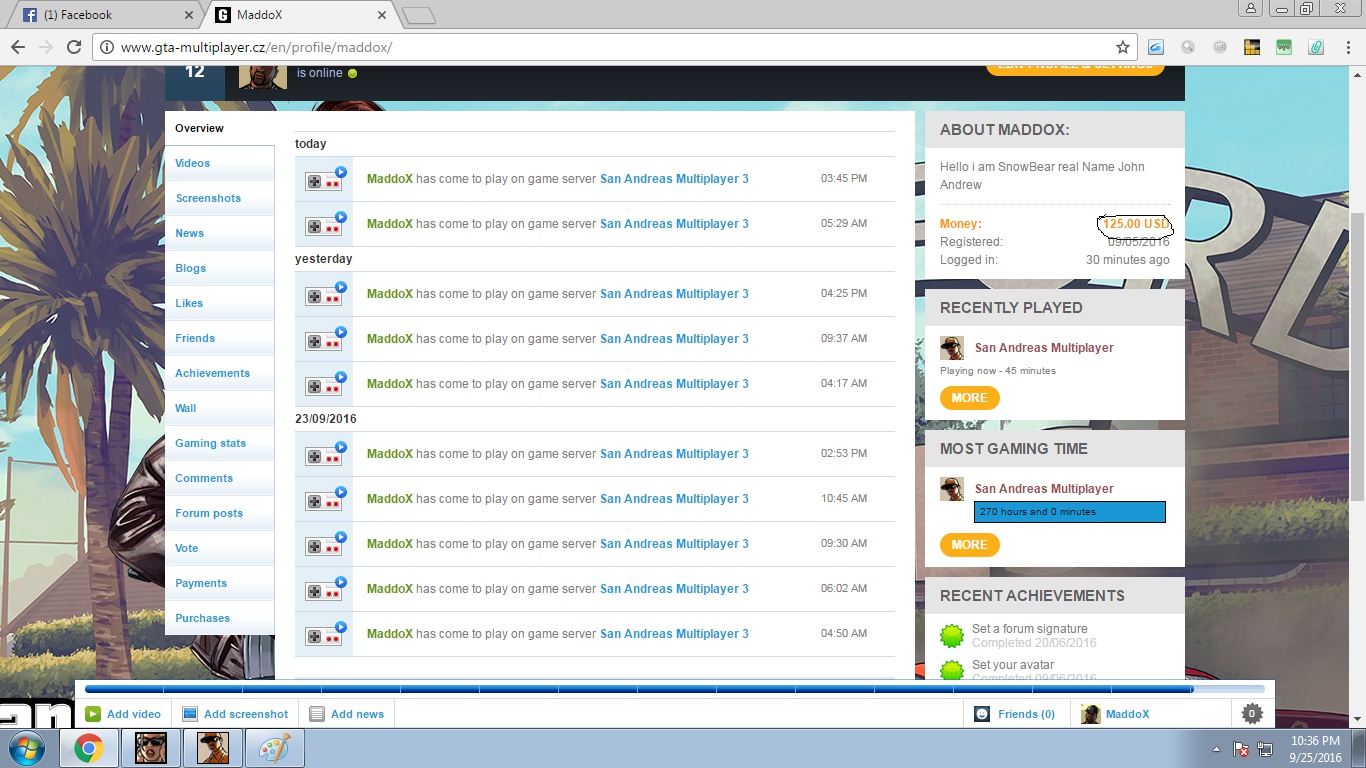Viewport: 1366px width, 768px height.
Task: Click the 270 hours gaming time bar
Action: (1070, 512)
